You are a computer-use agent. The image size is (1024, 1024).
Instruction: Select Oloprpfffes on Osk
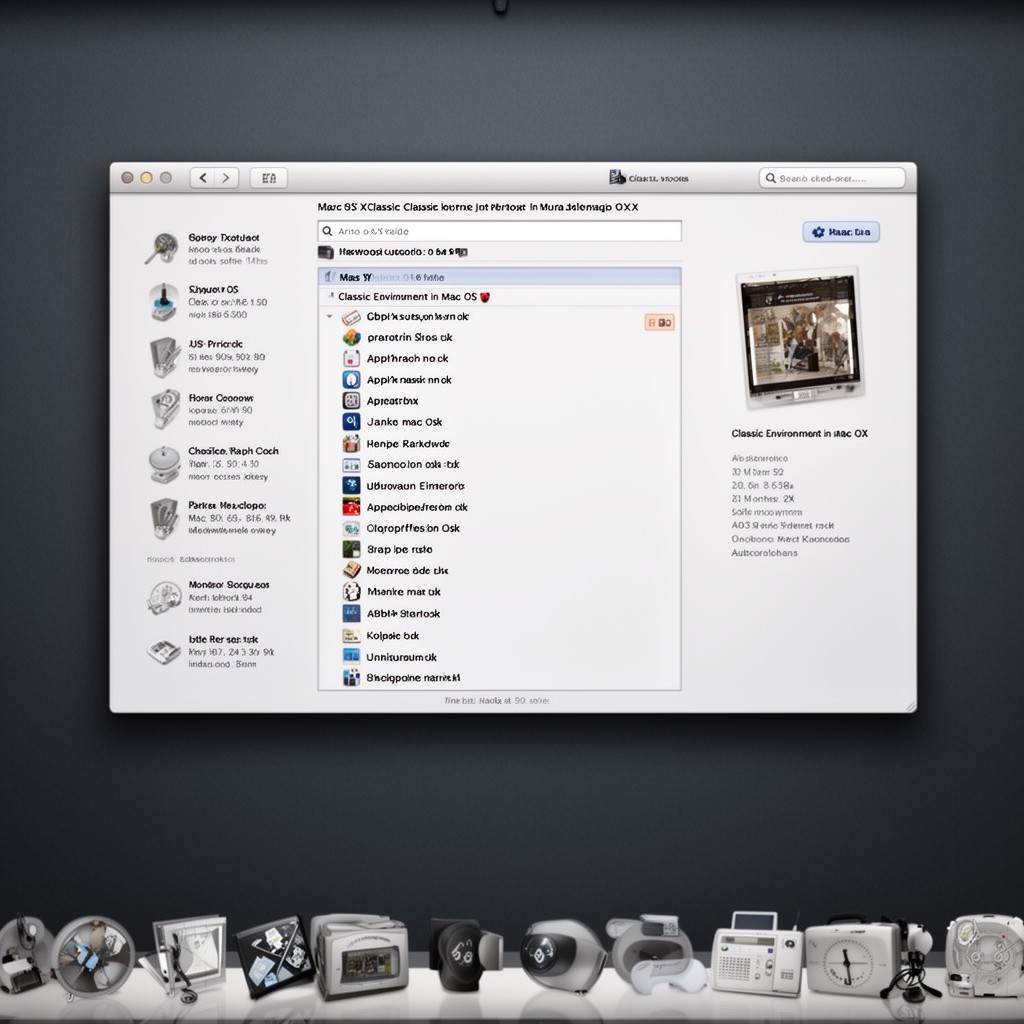(500, 528)
